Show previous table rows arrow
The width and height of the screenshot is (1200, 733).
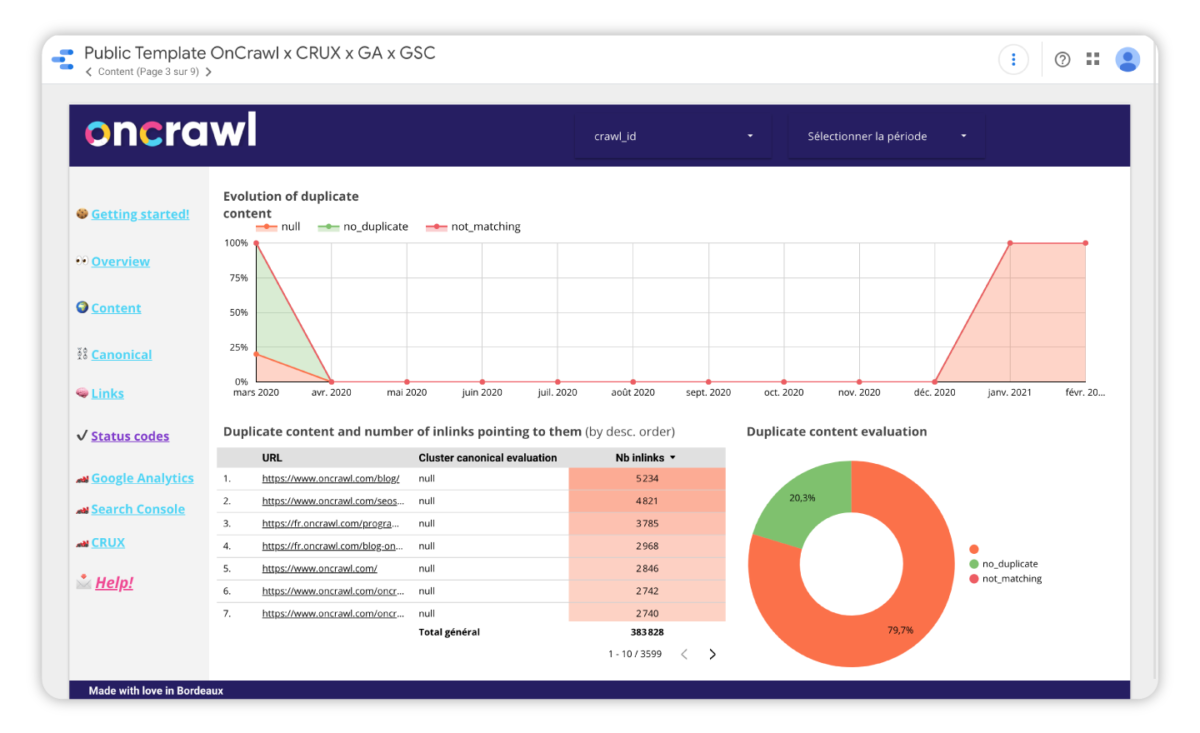pyautogui.click(x=684, y=654)
